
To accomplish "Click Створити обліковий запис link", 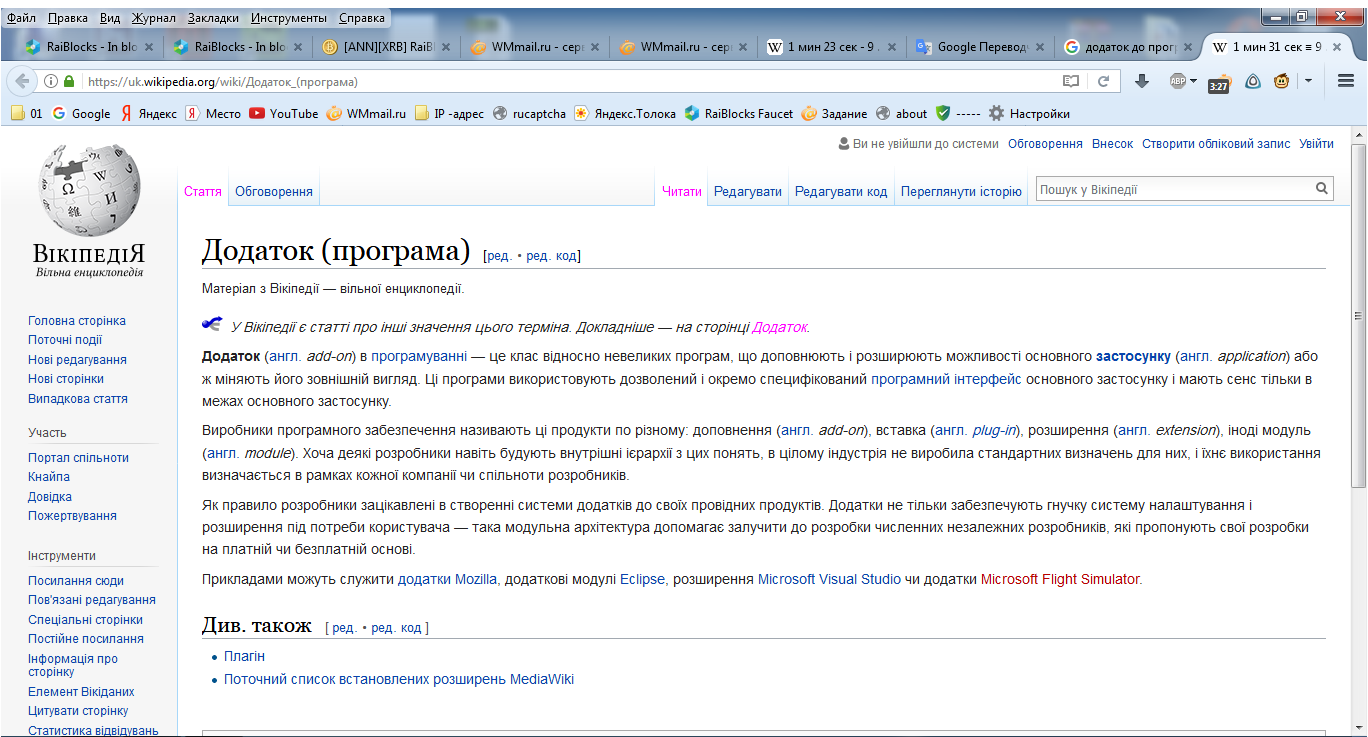I will (x=1216, y=144).
